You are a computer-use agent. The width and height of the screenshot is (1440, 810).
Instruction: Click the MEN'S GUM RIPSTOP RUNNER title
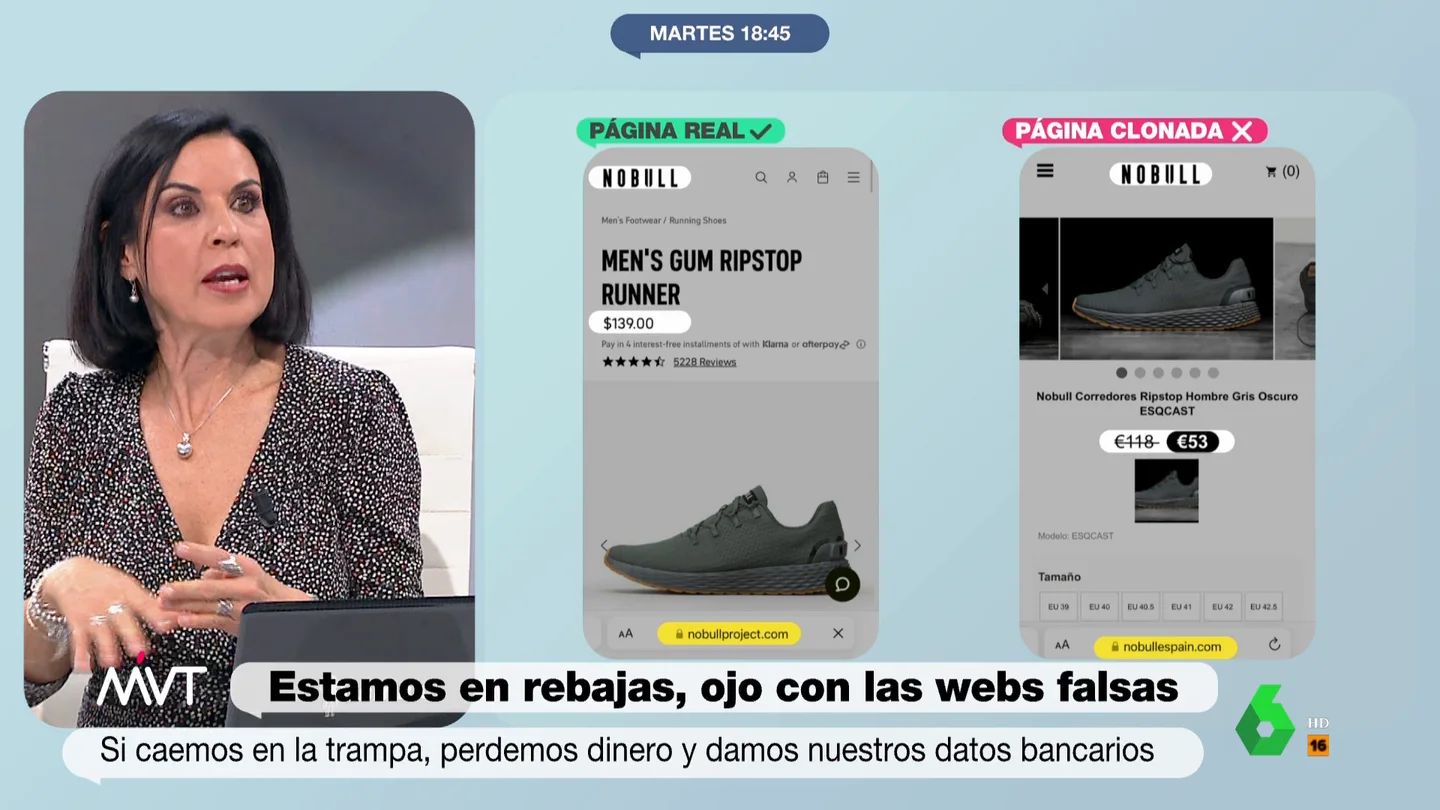pos(701,277)
